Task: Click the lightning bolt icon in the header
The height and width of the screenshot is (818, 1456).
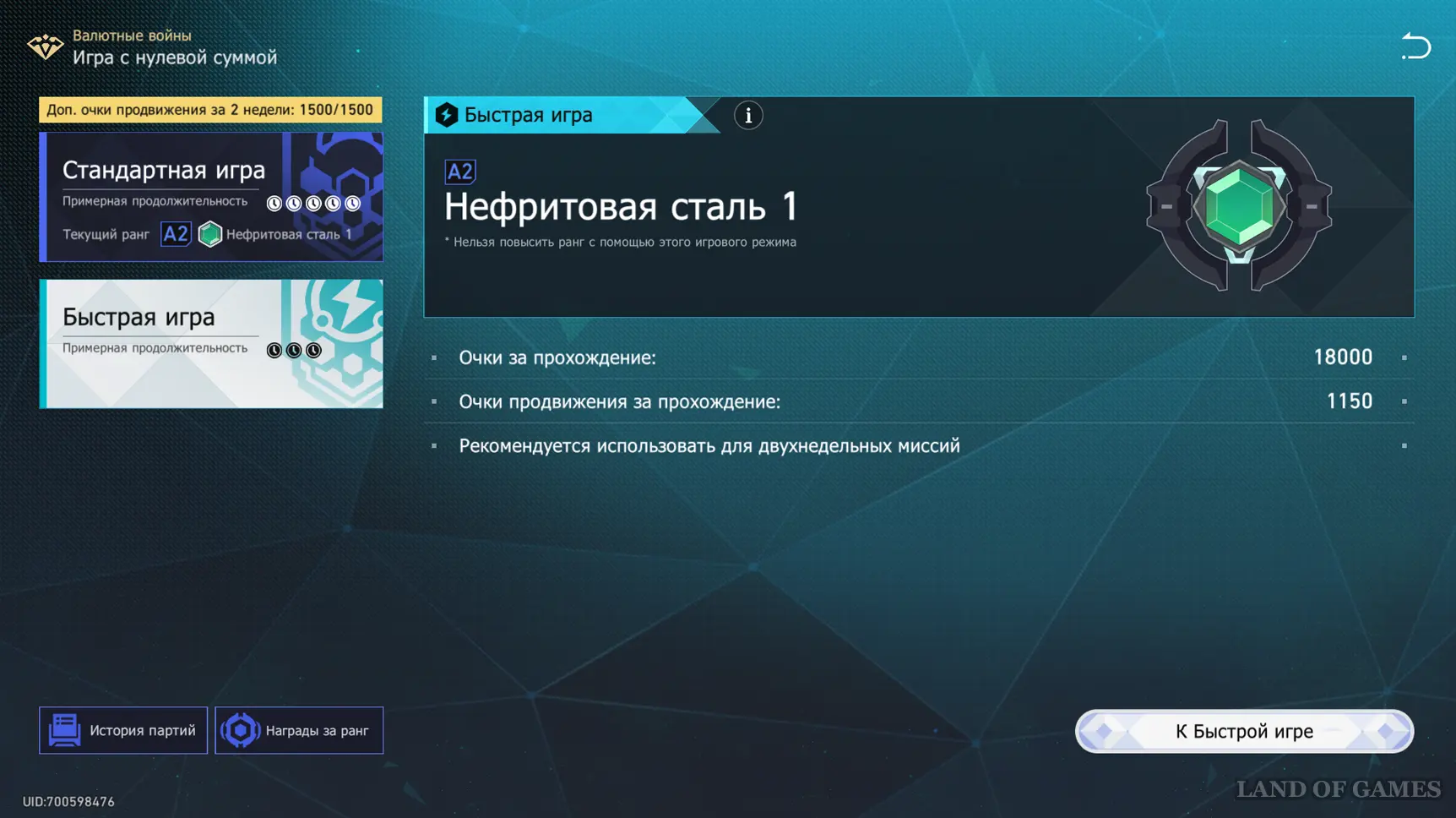Action: [x=447, y=115]
